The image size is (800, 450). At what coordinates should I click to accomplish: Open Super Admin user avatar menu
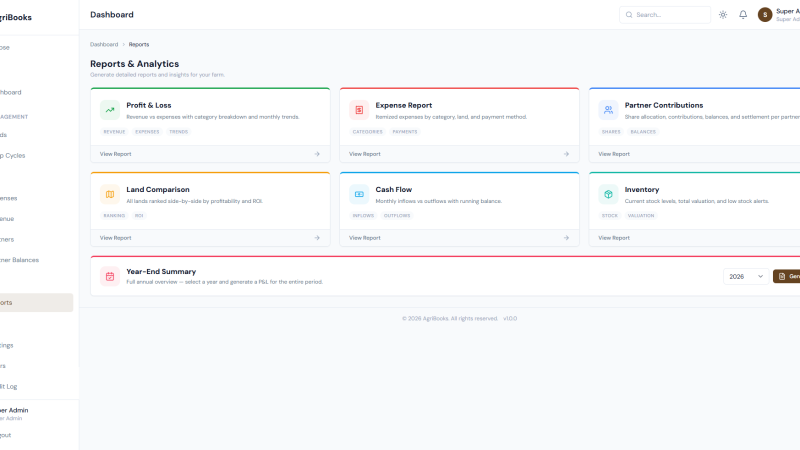(765, 15)
